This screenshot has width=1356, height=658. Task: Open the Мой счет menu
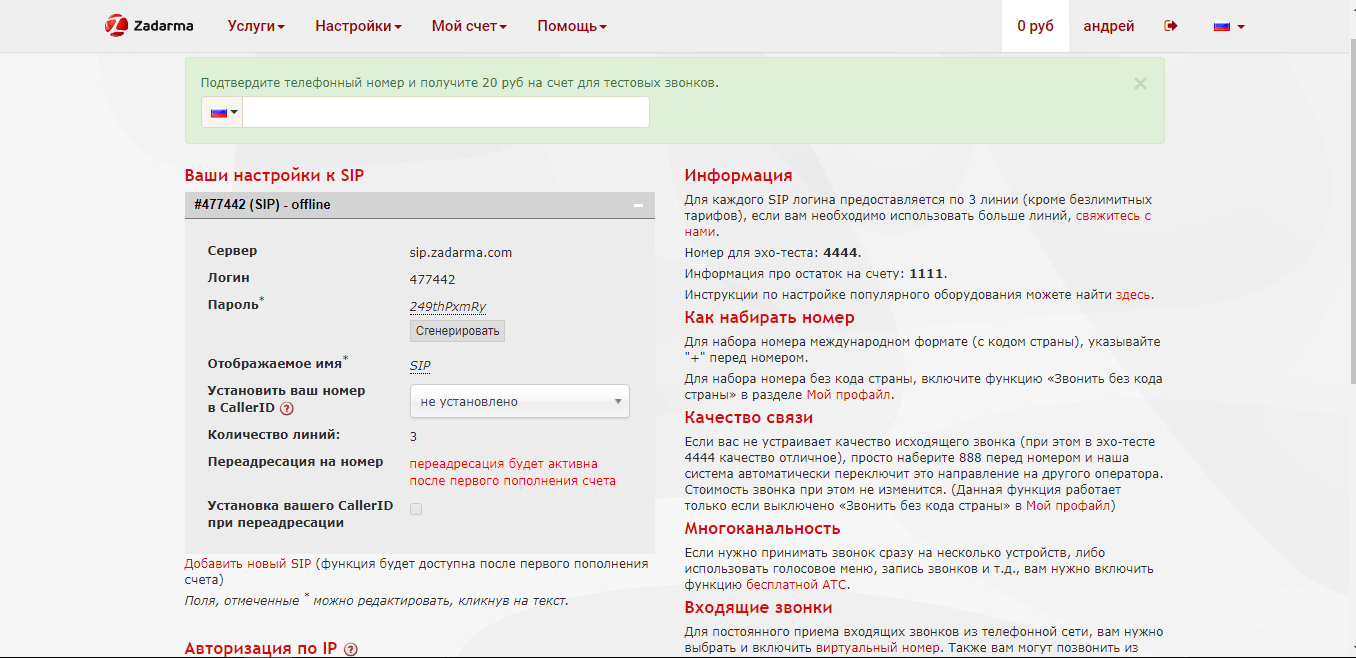coord(469,26)
